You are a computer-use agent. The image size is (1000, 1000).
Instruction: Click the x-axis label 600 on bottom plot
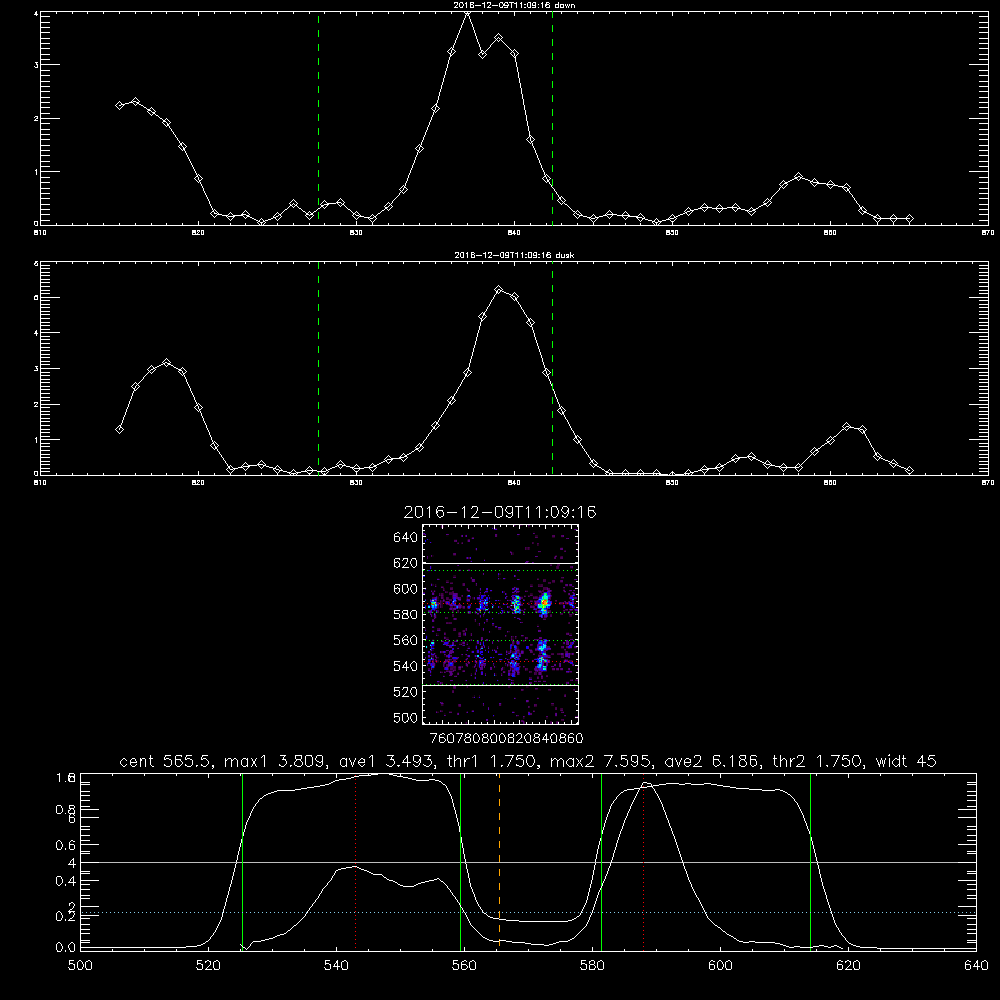click(x=721, y=965)
